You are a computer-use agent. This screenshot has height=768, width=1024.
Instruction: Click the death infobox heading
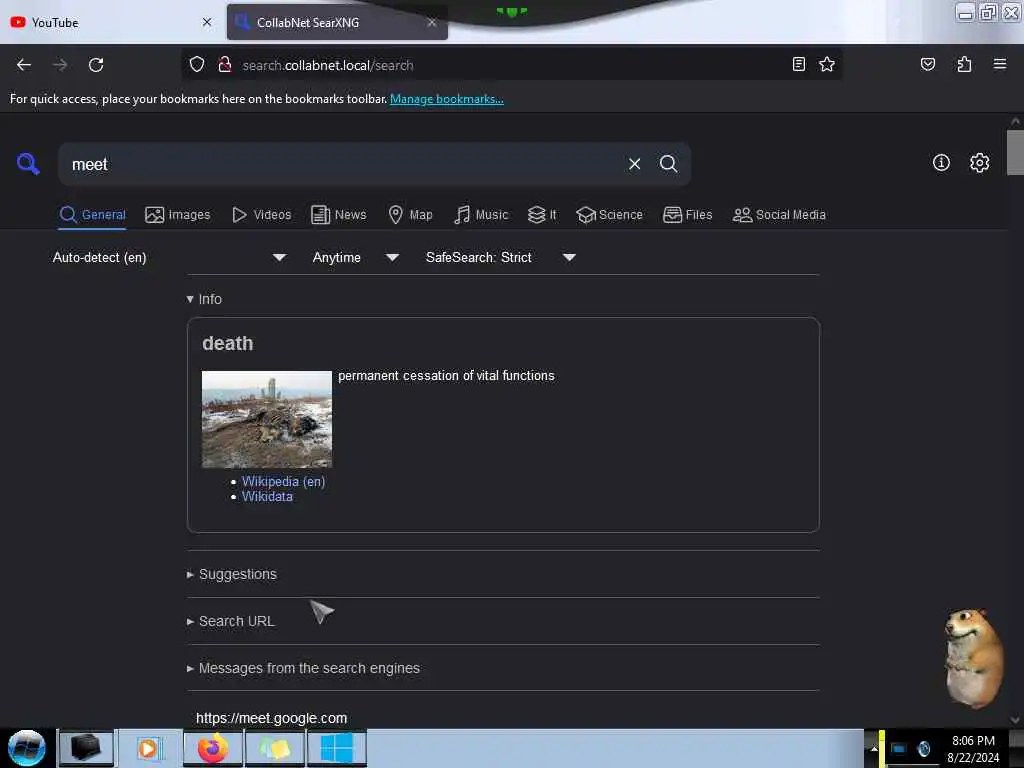coord(227,344)
